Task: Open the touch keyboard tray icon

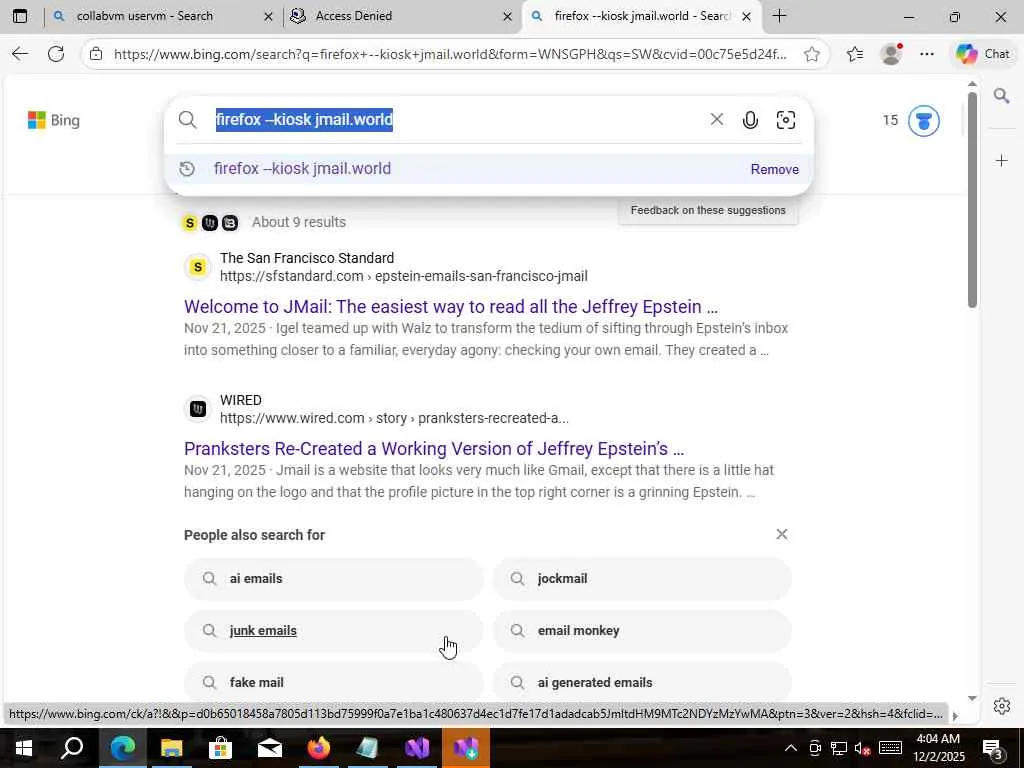Action: point(891,748)
